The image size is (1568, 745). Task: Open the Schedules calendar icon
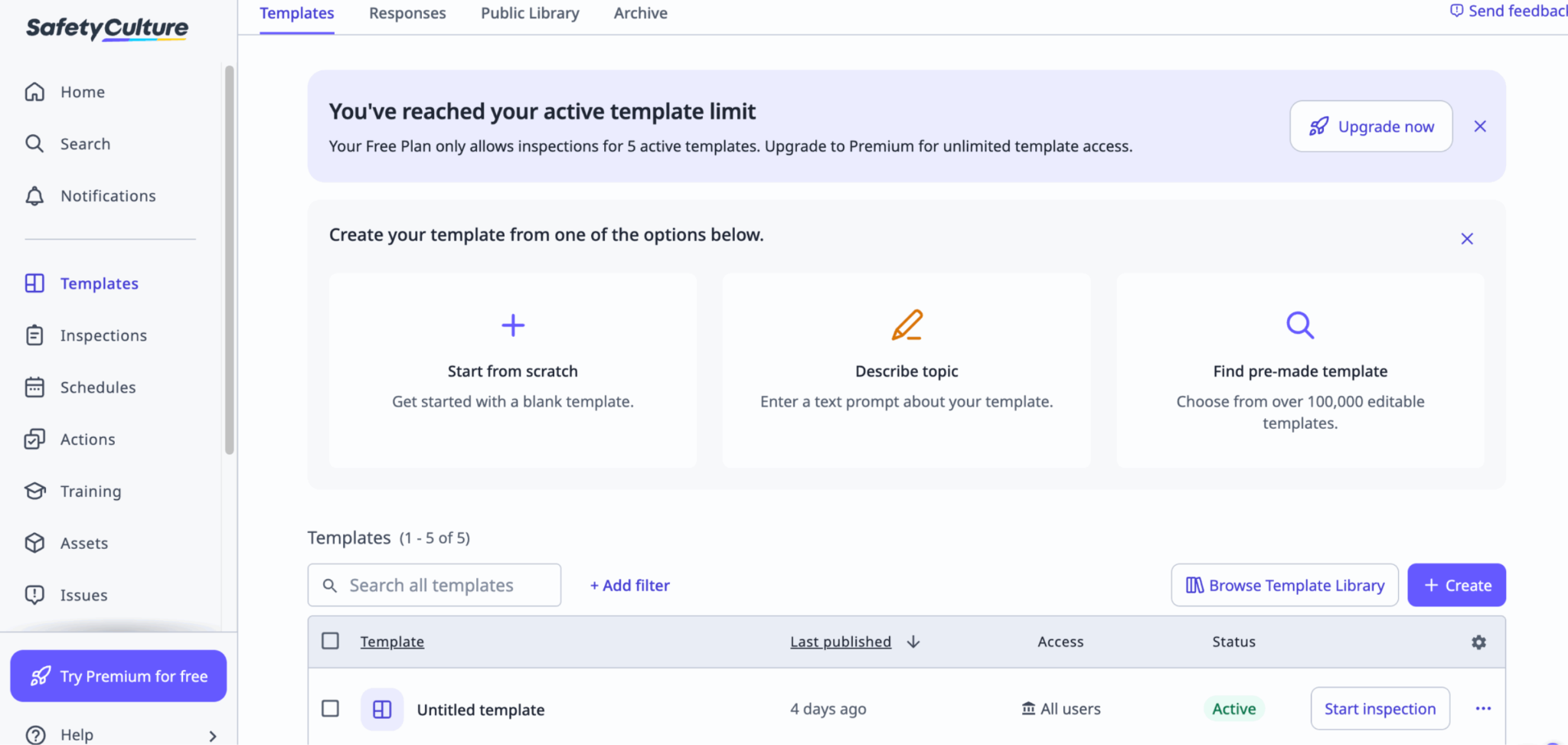point(34,387)
